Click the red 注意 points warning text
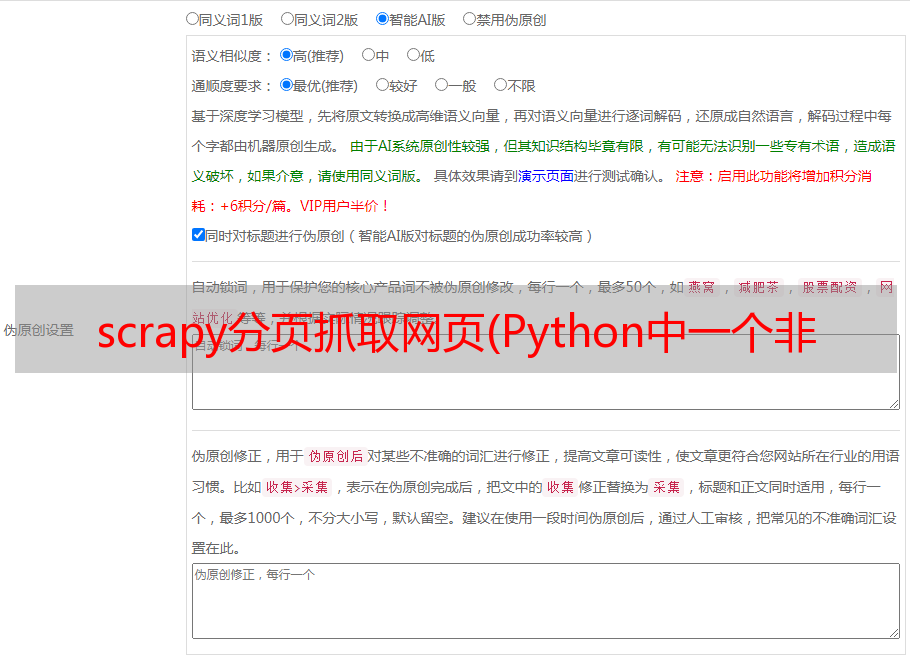Viewport: 911px width, 658px height. click(x=532, y=191)
